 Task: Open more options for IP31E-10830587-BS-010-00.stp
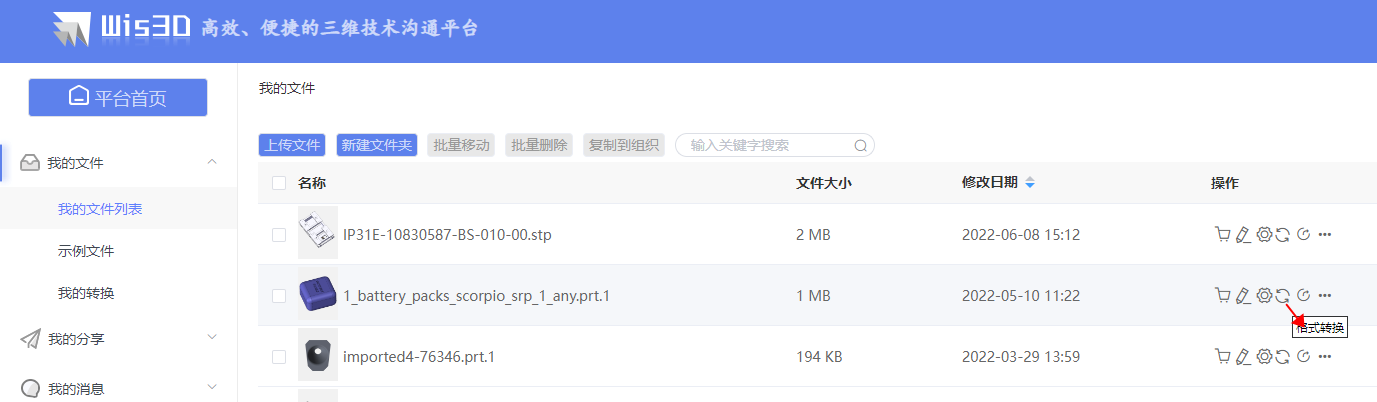(1325, 235)
